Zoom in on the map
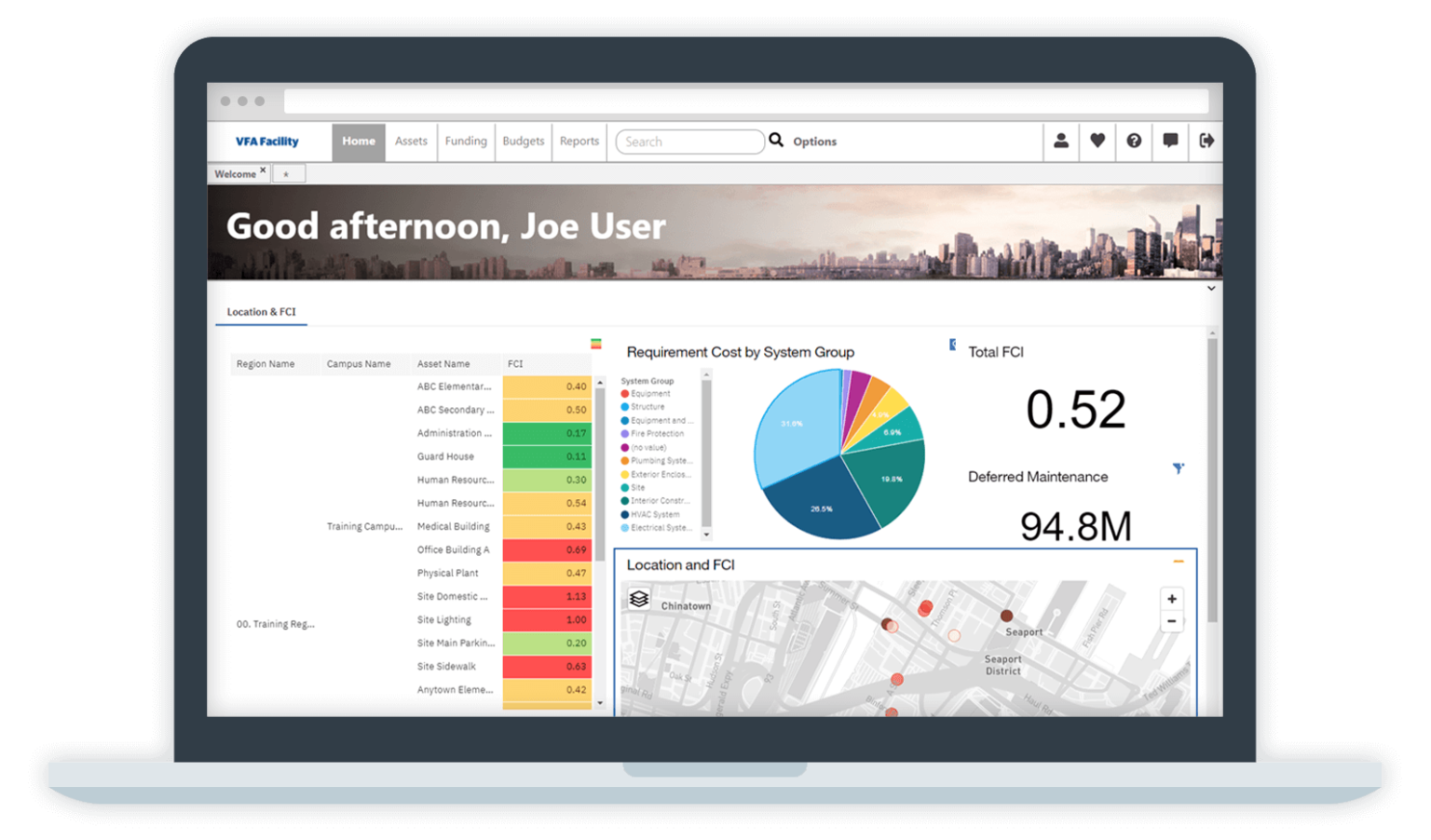The height and width of the screenshot is (840, 1431). [x=1172, y=599]
